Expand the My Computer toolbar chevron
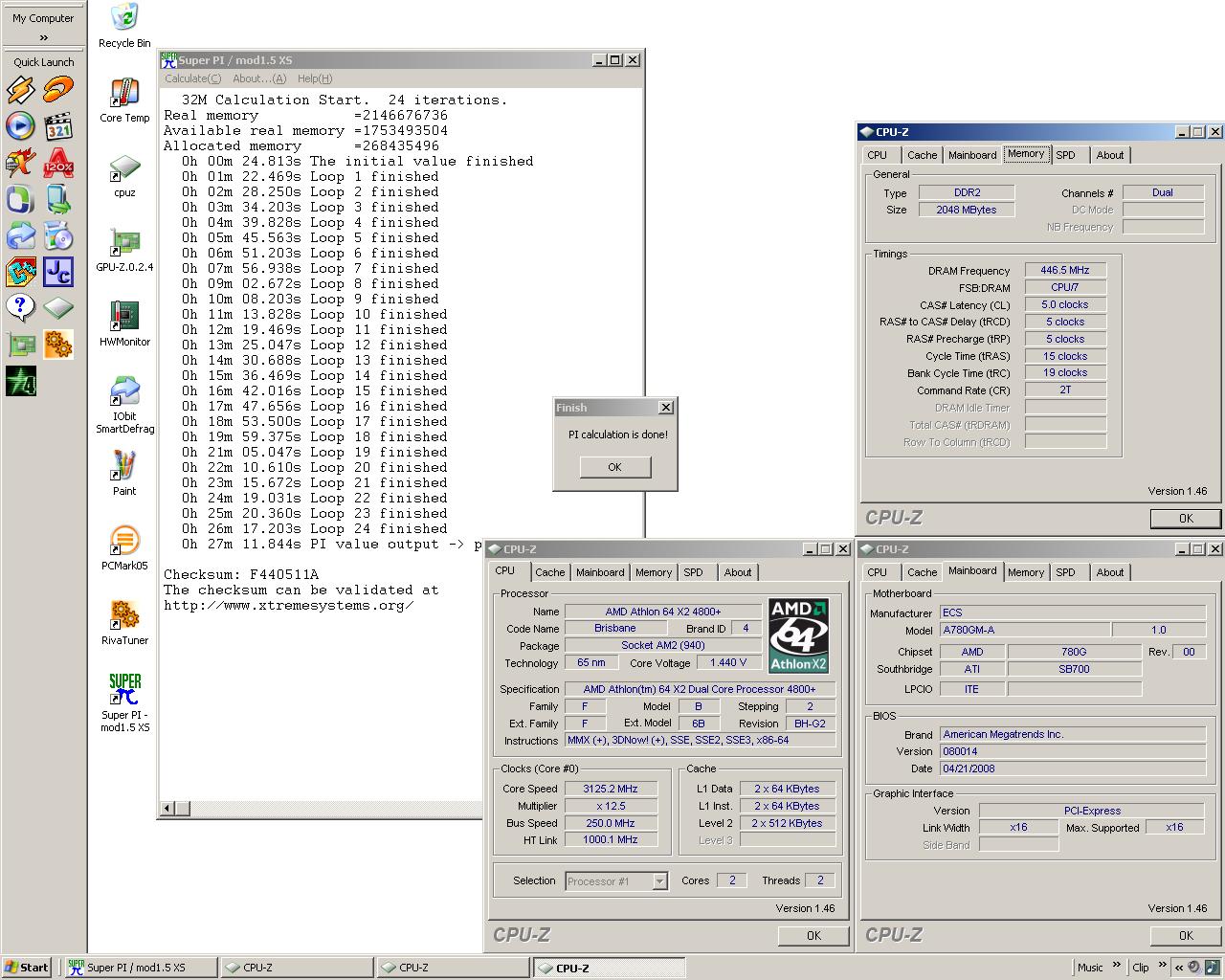Image resolution: width=1225 pixels, height=980 pixels. click(x=43, y=37)
